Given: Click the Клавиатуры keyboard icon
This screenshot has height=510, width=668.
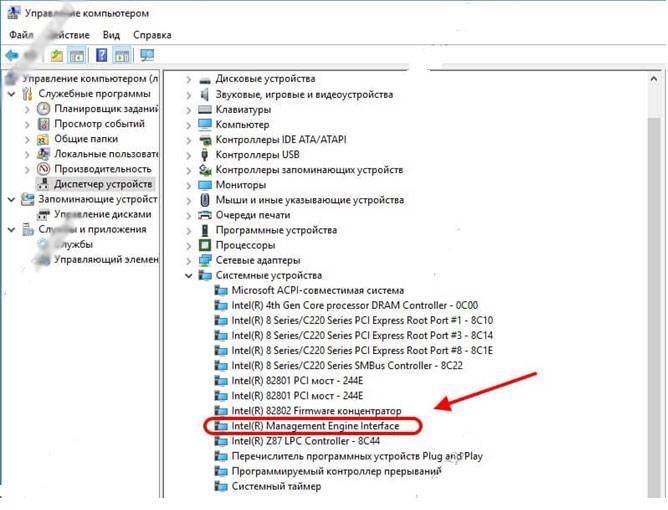Looking at the screenshot, I should pos(205,109).
